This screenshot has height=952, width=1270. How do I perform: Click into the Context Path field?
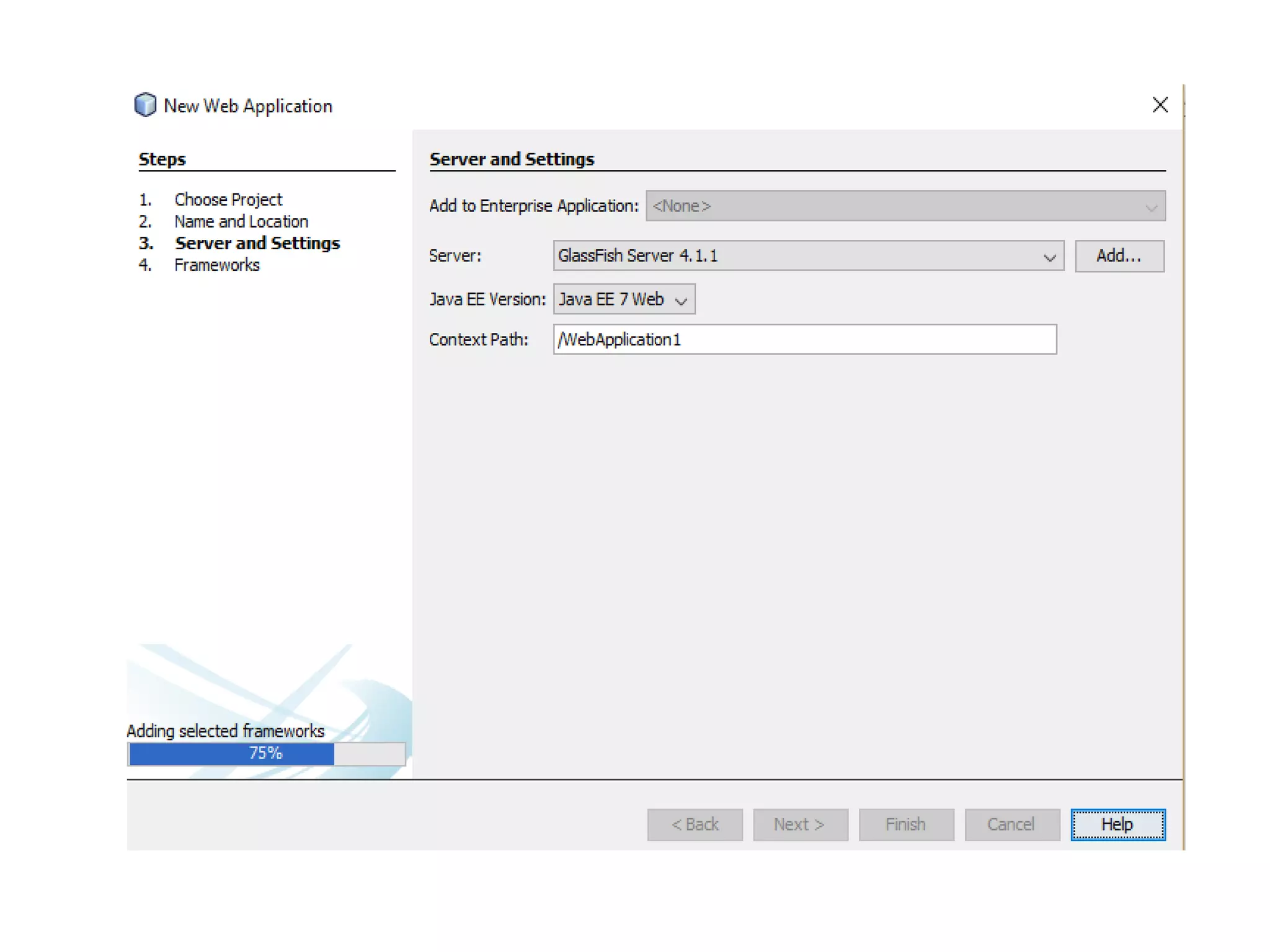[804, 340]
